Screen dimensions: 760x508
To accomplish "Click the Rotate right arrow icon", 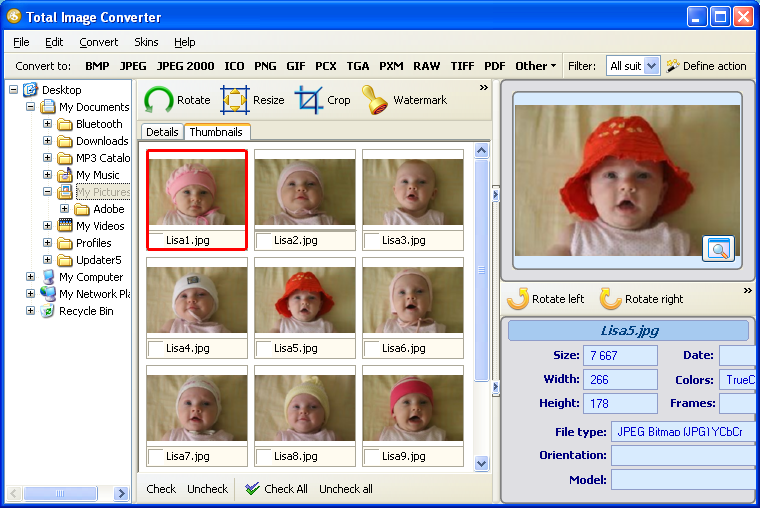I will (610, 298).
